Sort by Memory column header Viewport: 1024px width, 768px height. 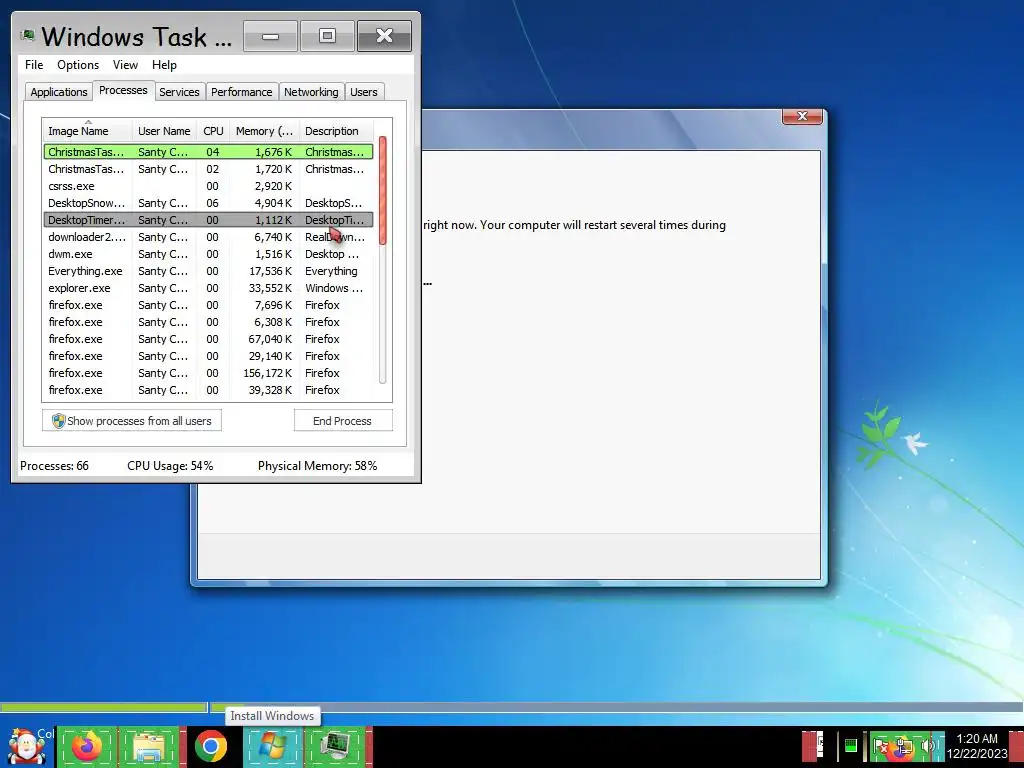pos(264,131)
